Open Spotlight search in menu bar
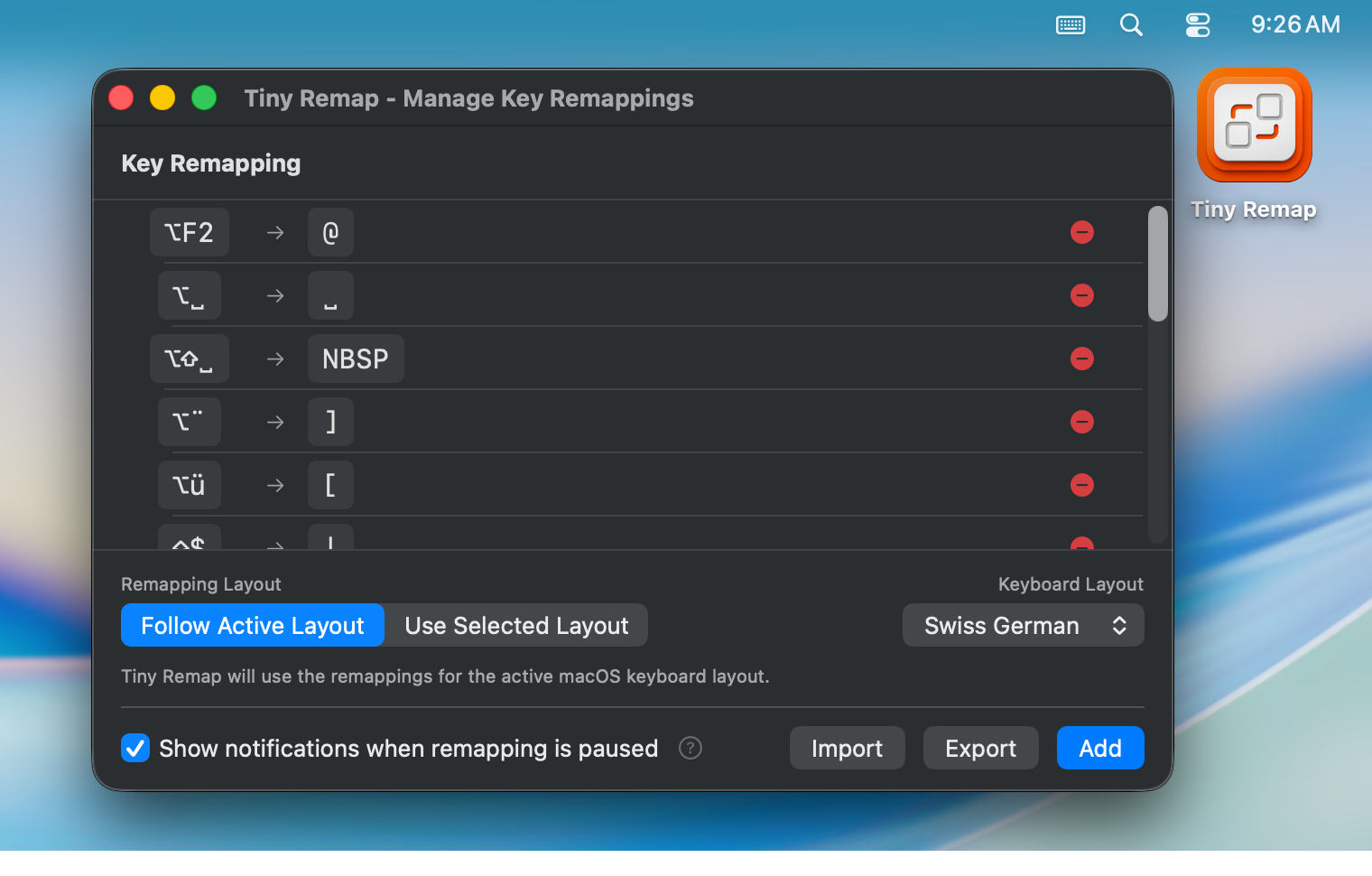This screenshot has width=1372, height=876. point(1131,24)
